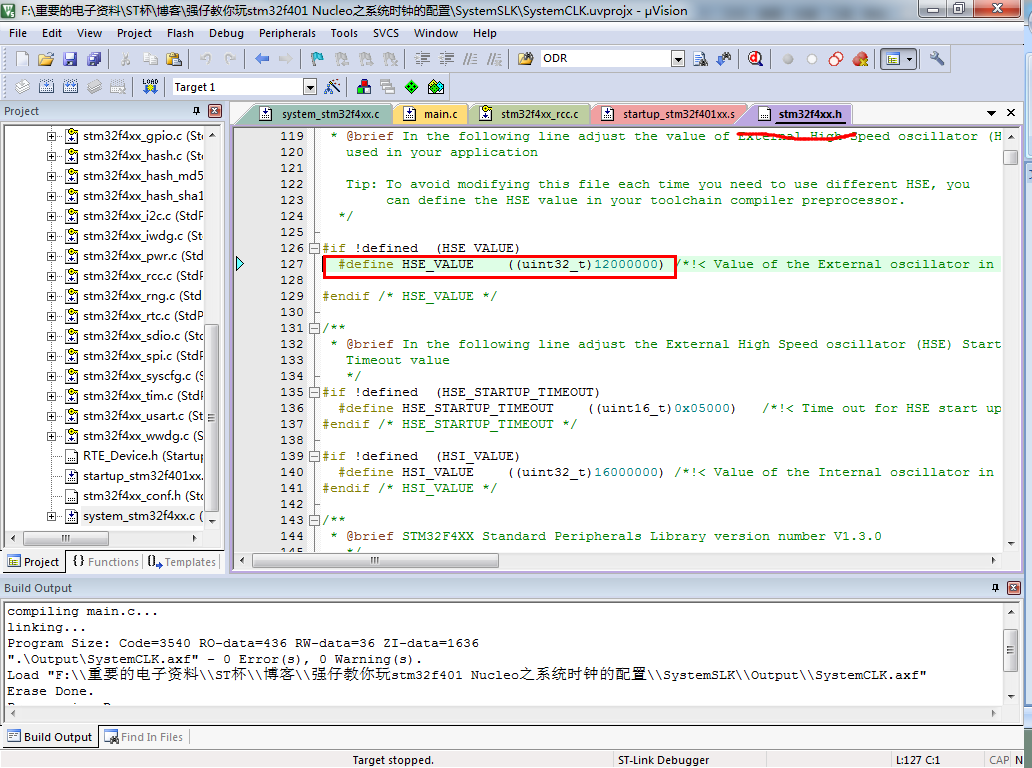Download to flash with the LOAD icon

coord(150,87)
